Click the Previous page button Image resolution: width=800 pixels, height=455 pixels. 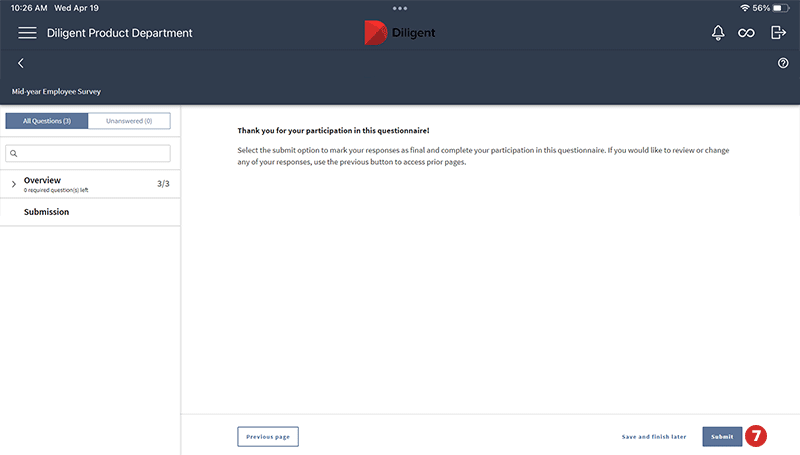tap(268, 436)
